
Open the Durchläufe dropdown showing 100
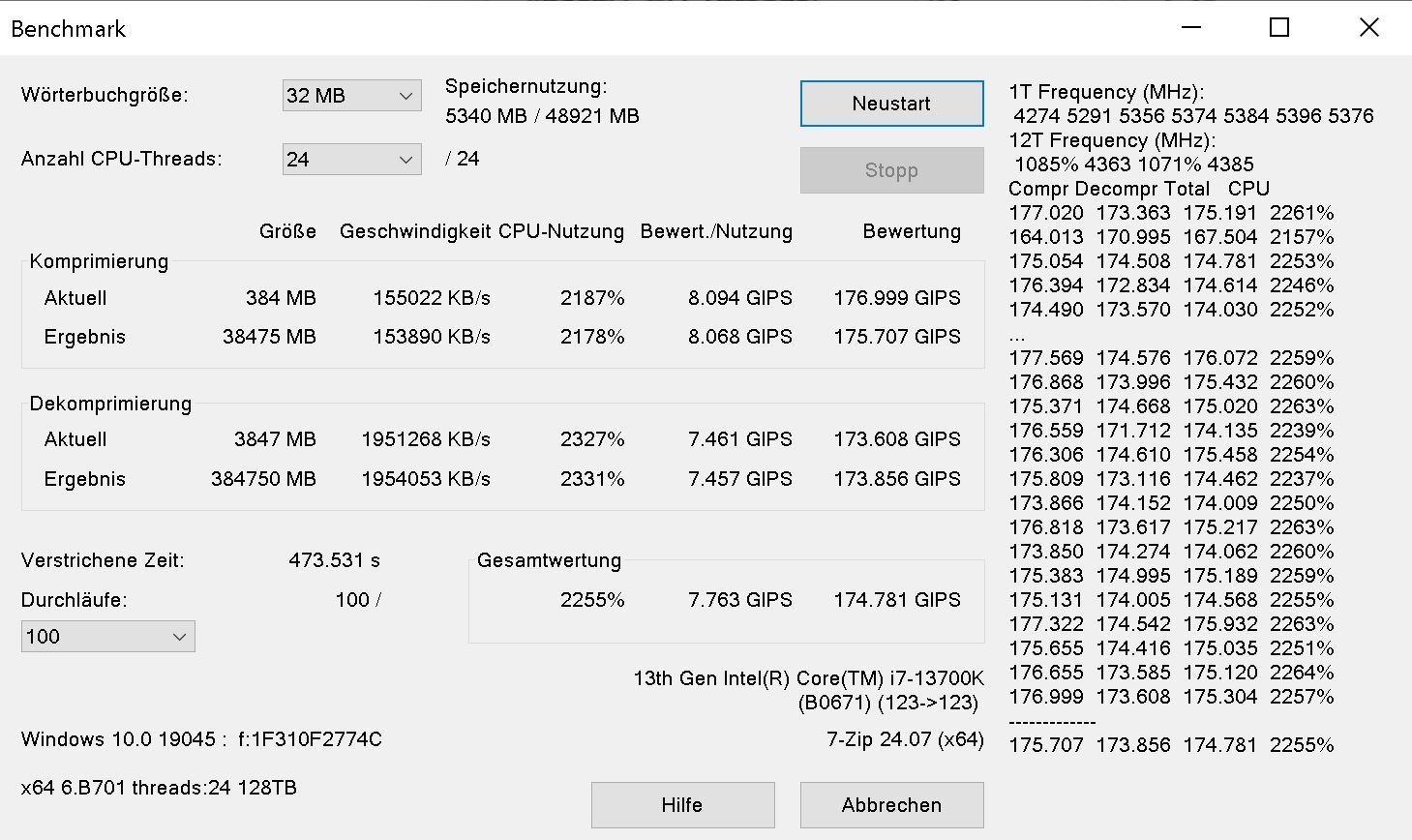[x=107, y=637]
